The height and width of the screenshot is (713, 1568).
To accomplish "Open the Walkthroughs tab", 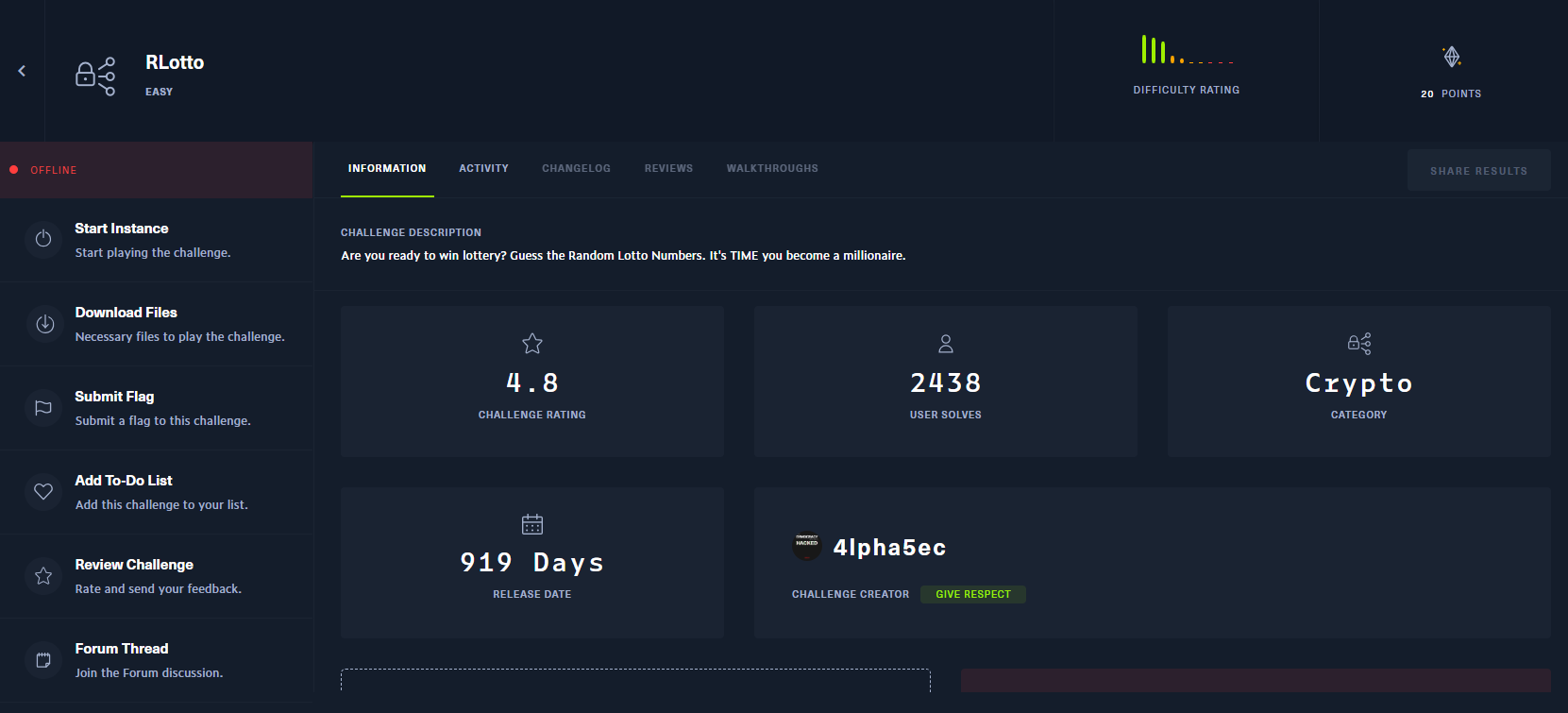I will [772, 168].
